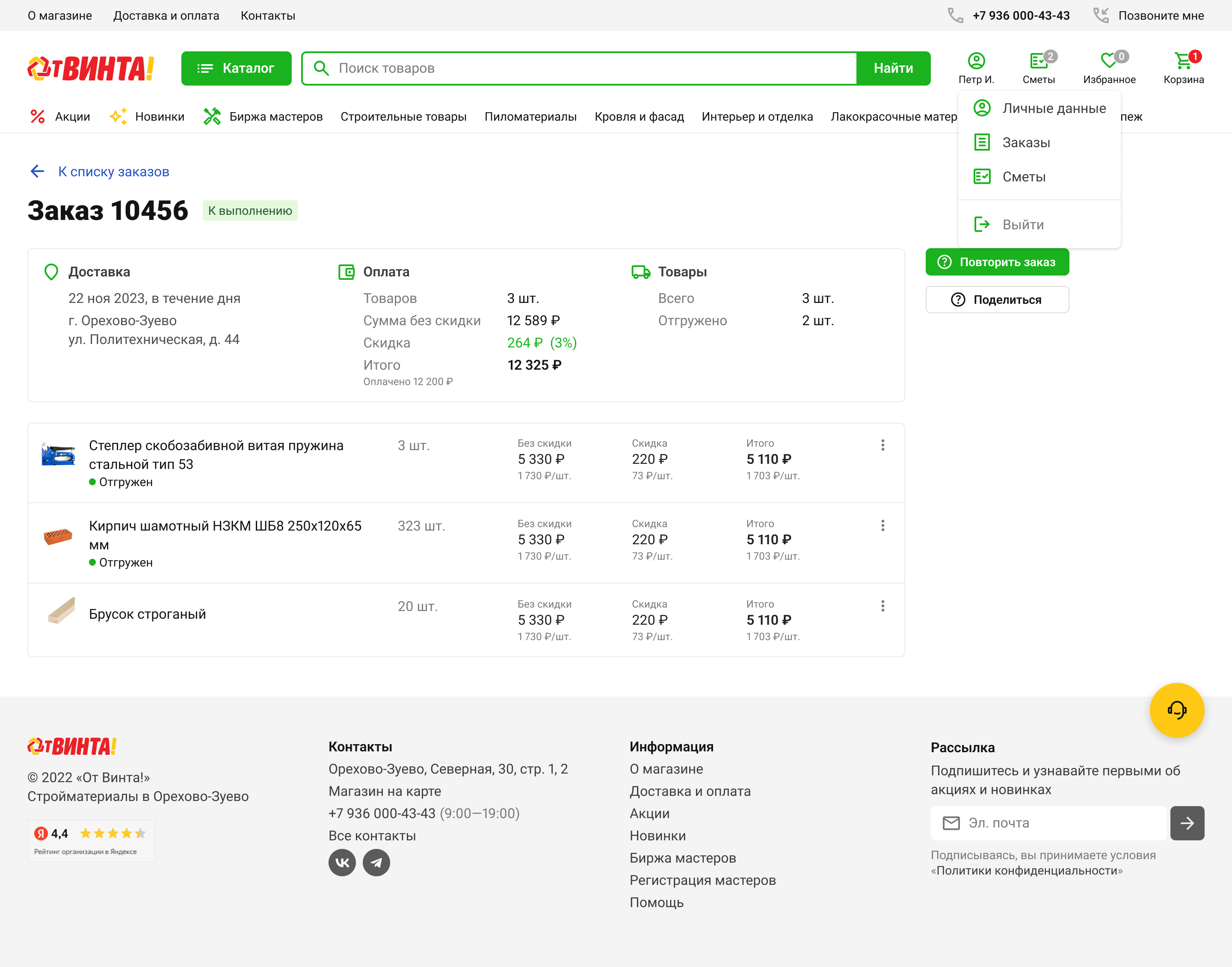The width and height of the screenshot is (1232, 967).
Task: Open the VK social page icon
Action: point(342,862)
